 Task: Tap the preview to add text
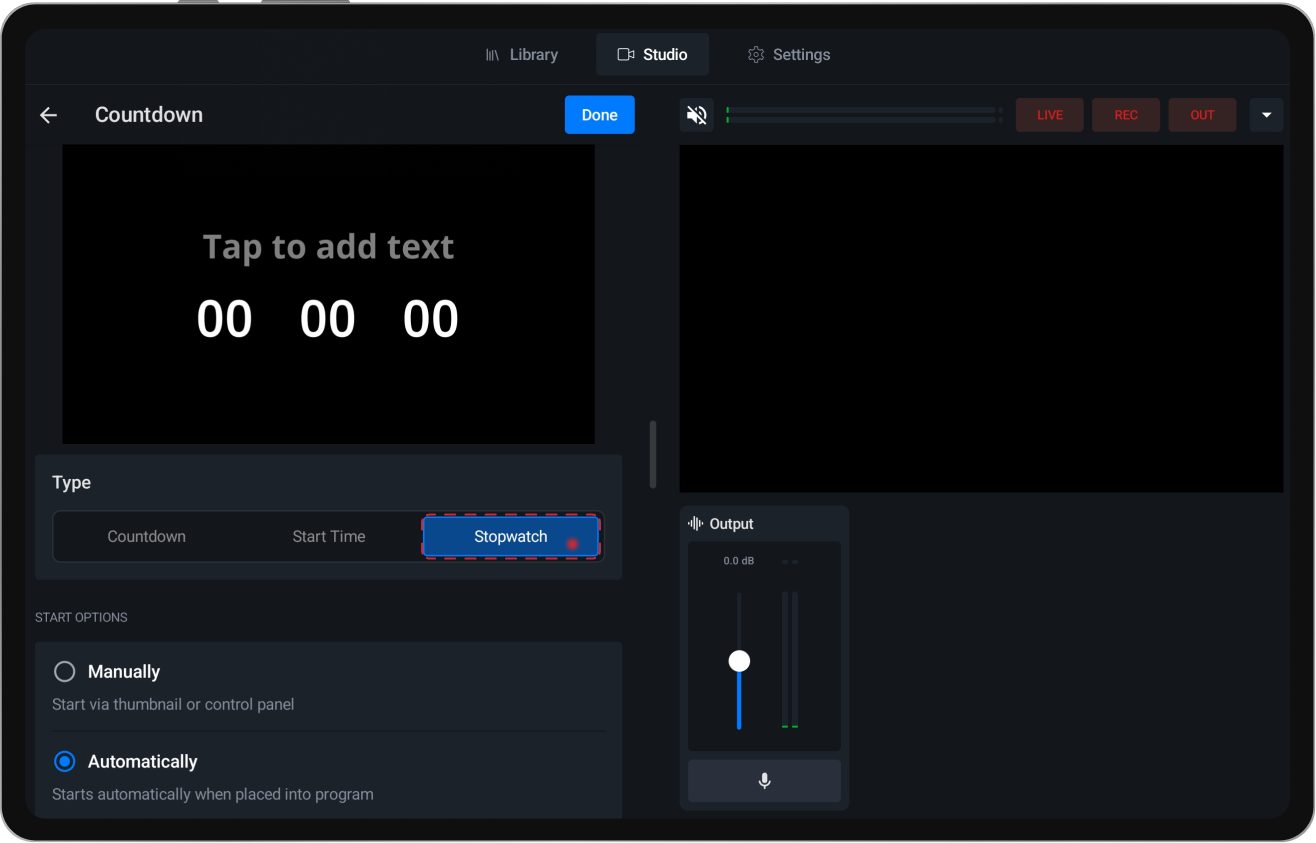(328, 246)
